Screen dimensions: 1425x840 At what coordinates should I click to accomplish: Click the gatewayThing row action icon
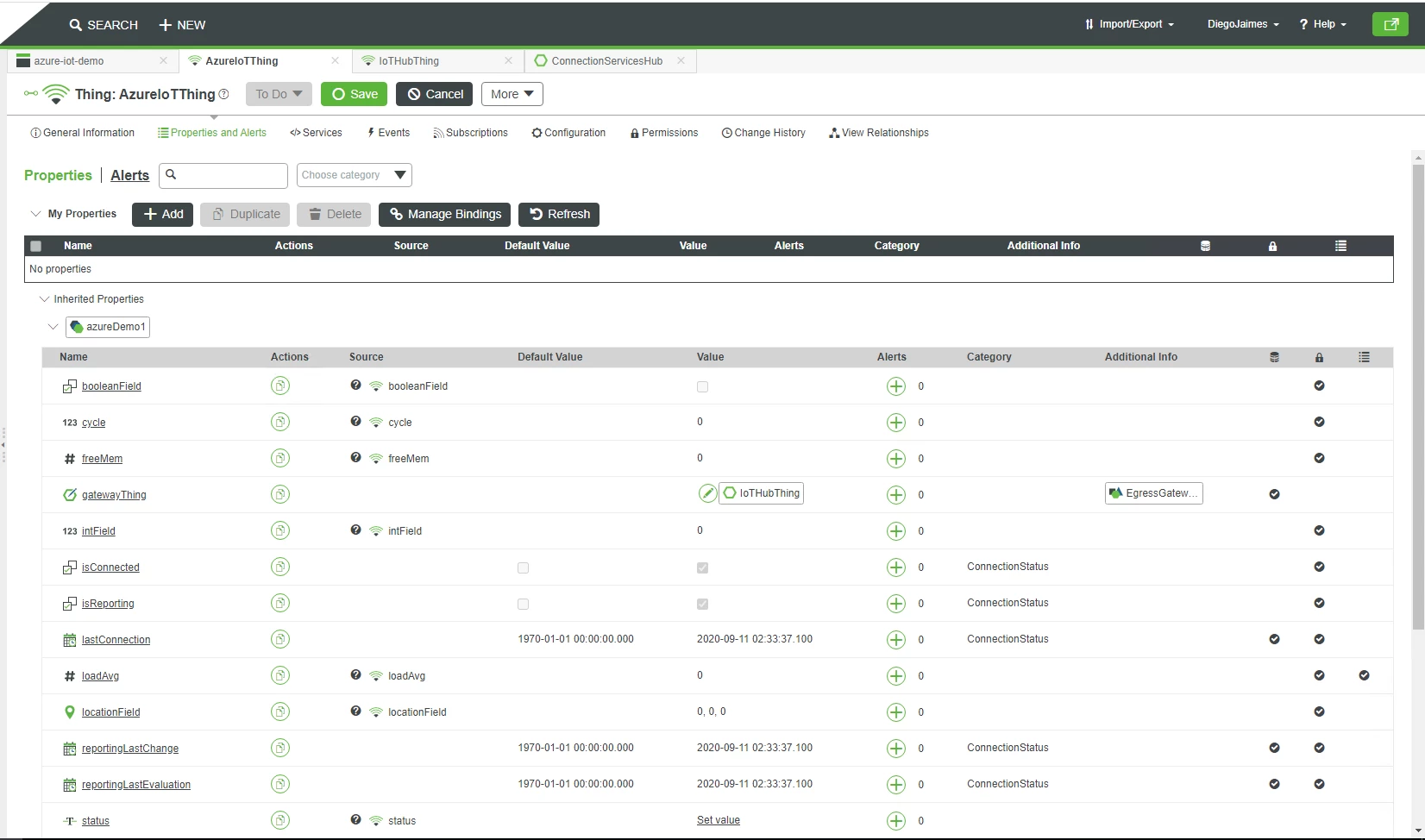coord(280,494)
